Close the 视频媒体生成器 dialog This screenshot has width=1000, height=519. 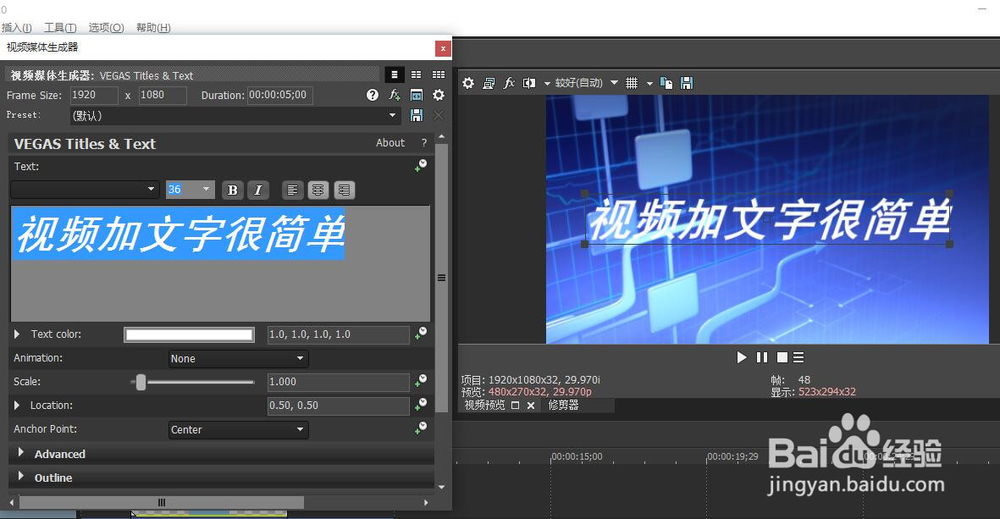point(443,48)
